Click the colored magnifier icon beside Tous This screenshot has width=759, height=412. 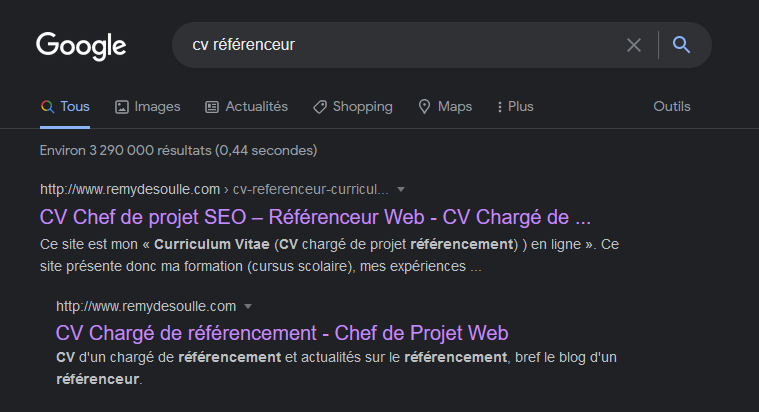(x=47, y=107)
